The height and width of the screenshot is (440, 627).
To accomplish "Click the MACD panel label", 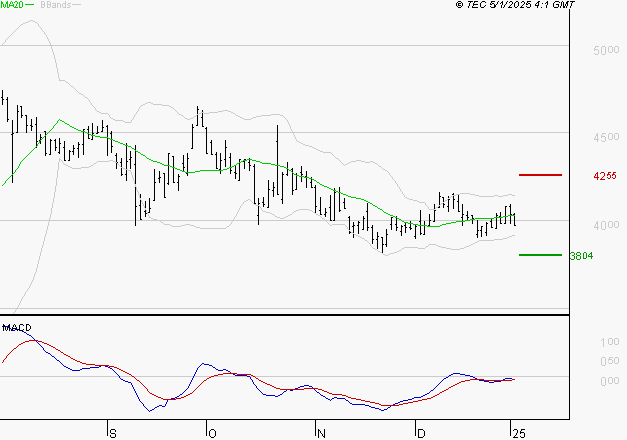I will pos(17,328).
